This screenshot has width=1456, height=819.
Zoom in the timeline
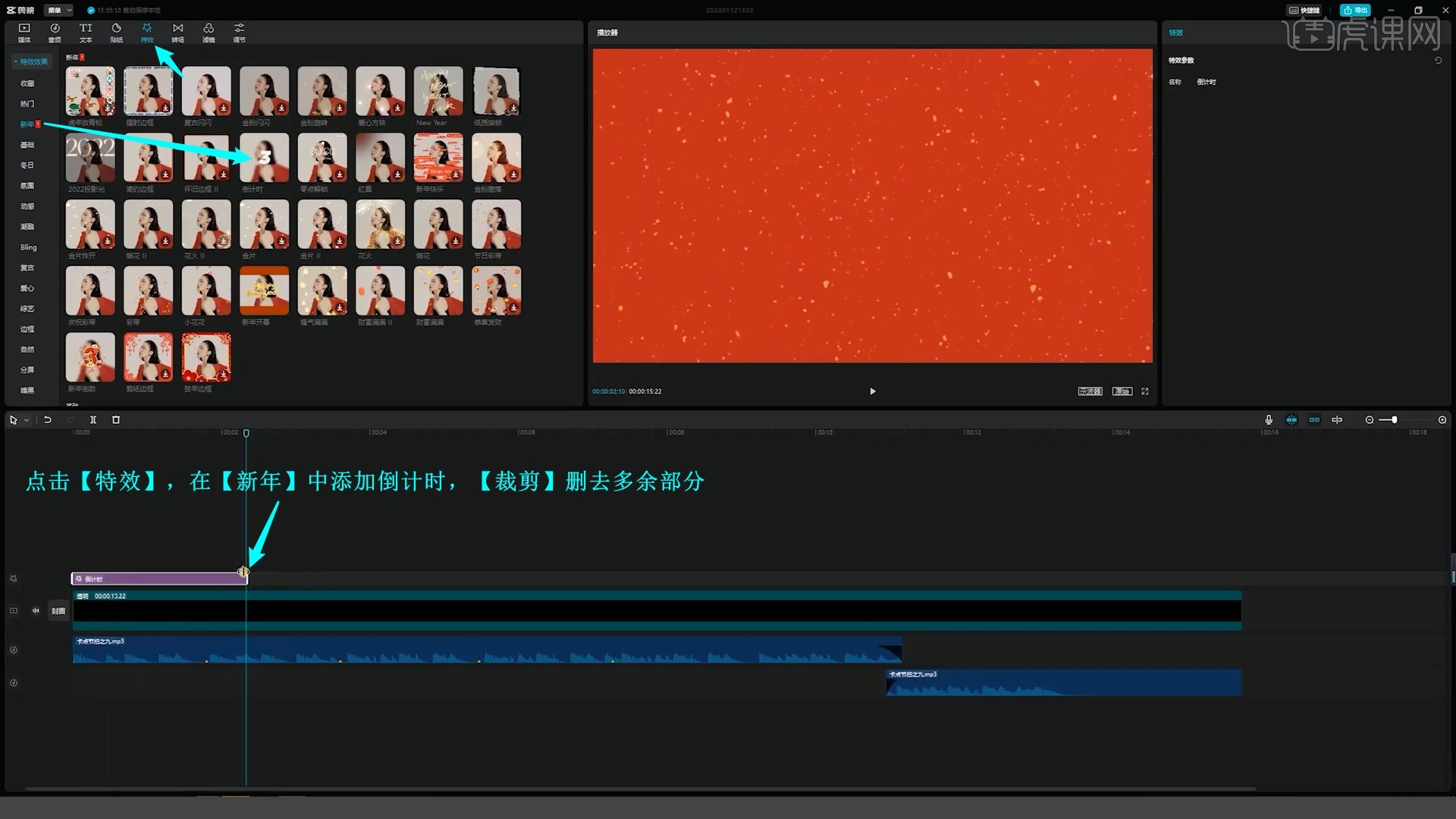(x=1442, y=419)
